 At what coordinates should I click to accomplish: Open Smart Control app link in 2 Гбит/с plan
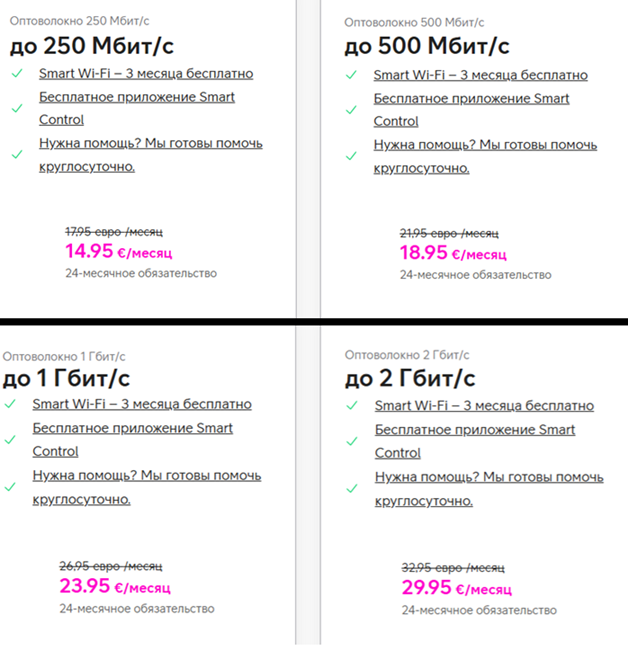pos(475,430)
